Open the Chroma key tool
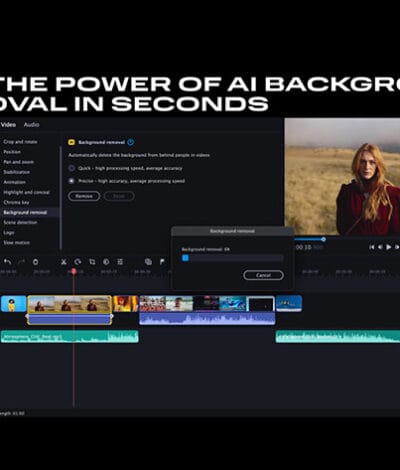 click(16, 202)
